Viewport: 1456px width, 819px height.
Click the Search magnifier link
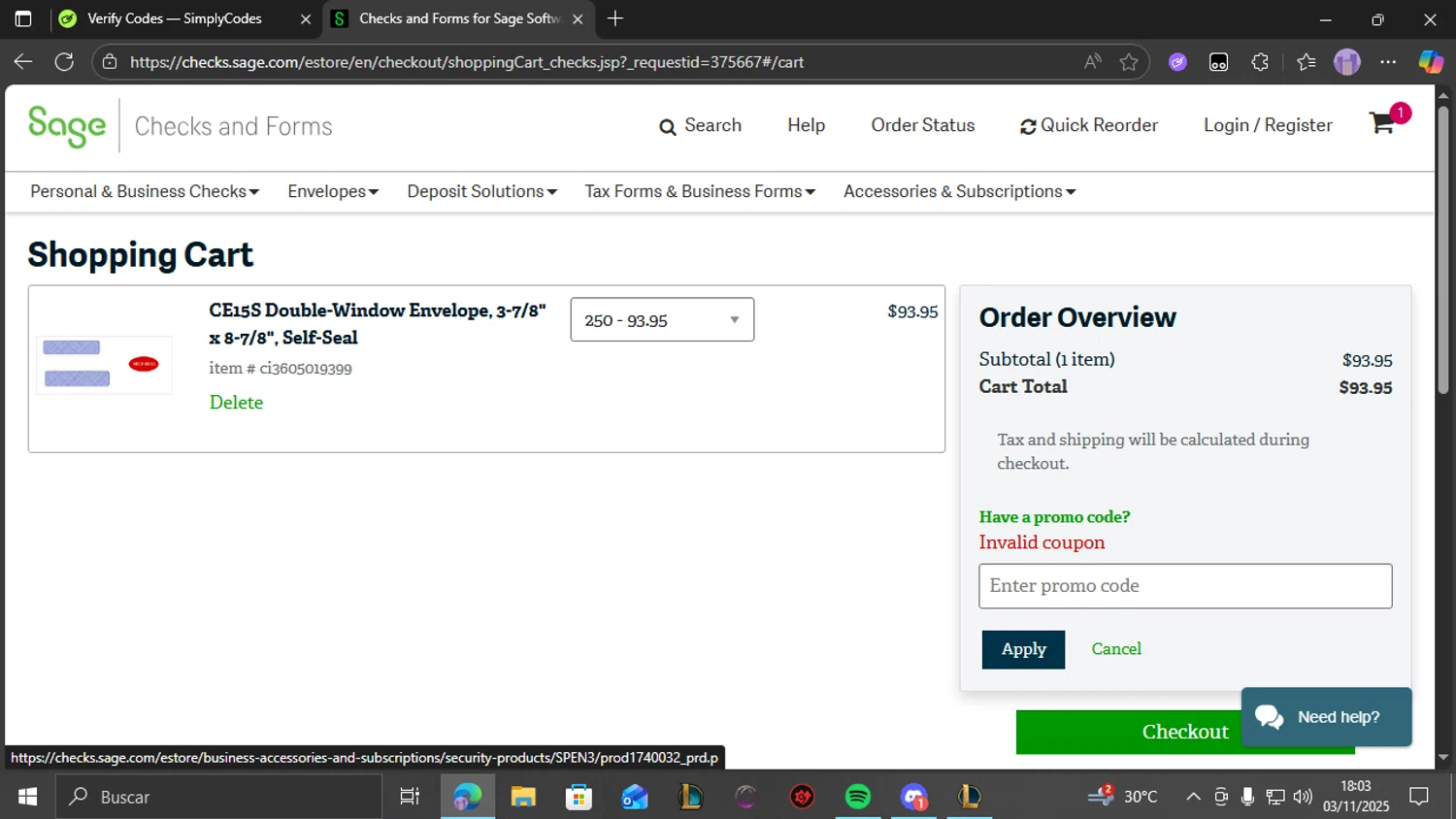coord(700,125)
